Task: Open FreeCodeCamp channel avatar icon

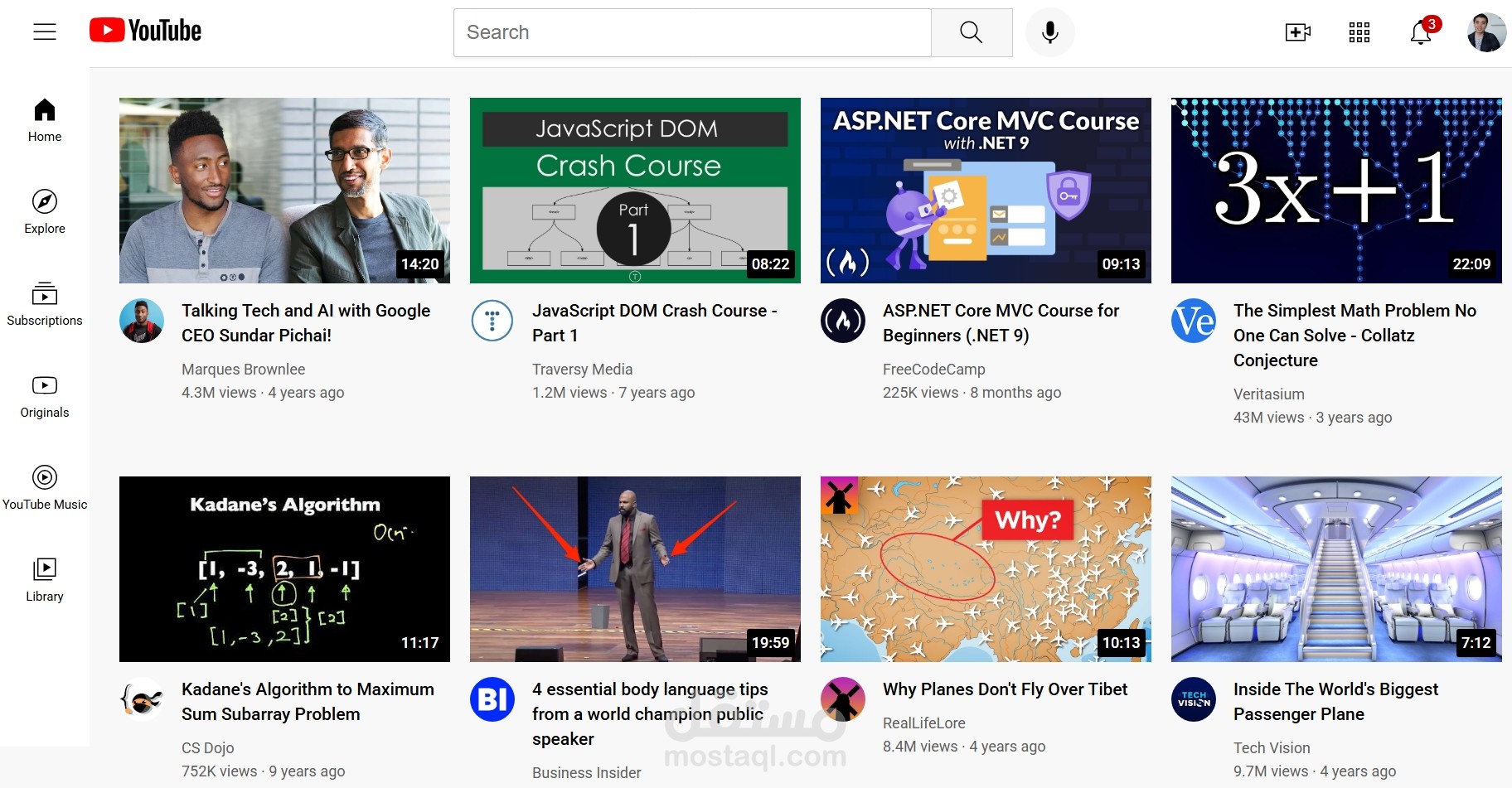Action: pyautogui.click(x=843, y=321)
